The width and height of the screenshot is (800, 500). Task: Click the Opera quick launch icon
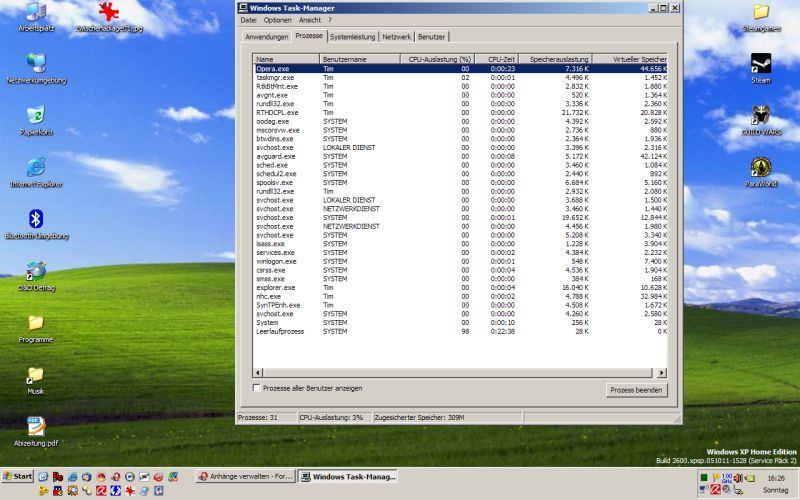click(x=116, y=477)
